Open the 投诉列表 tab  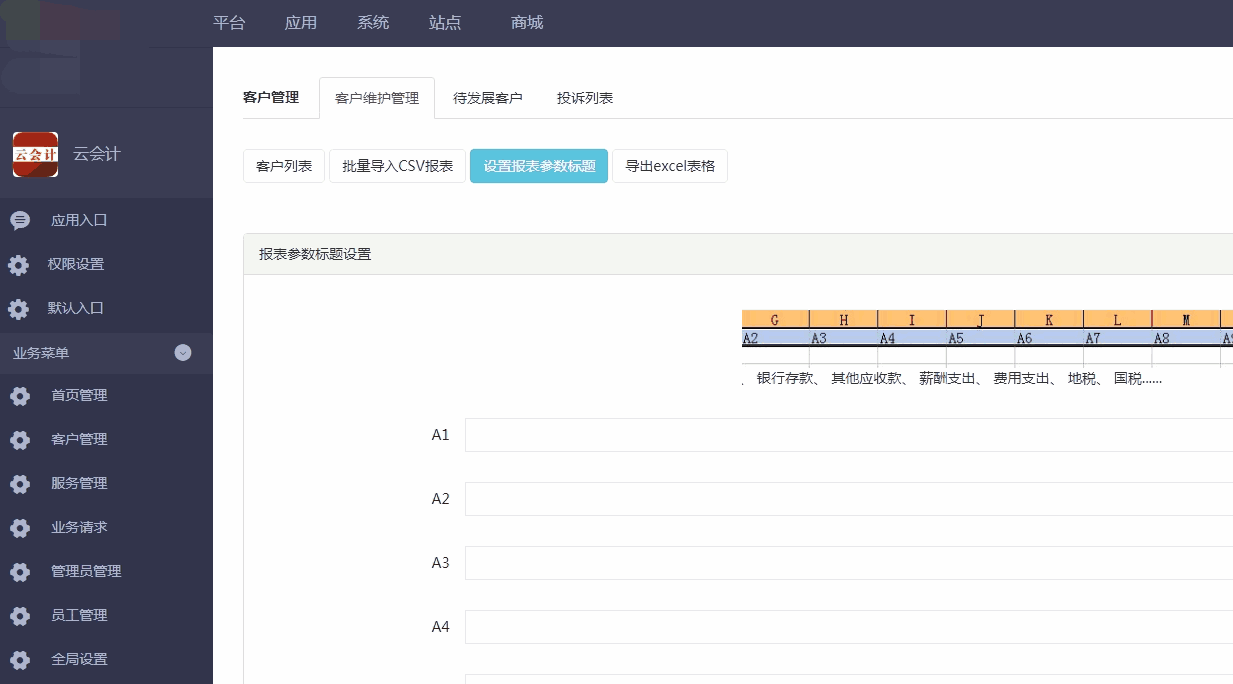click(584, 97)
